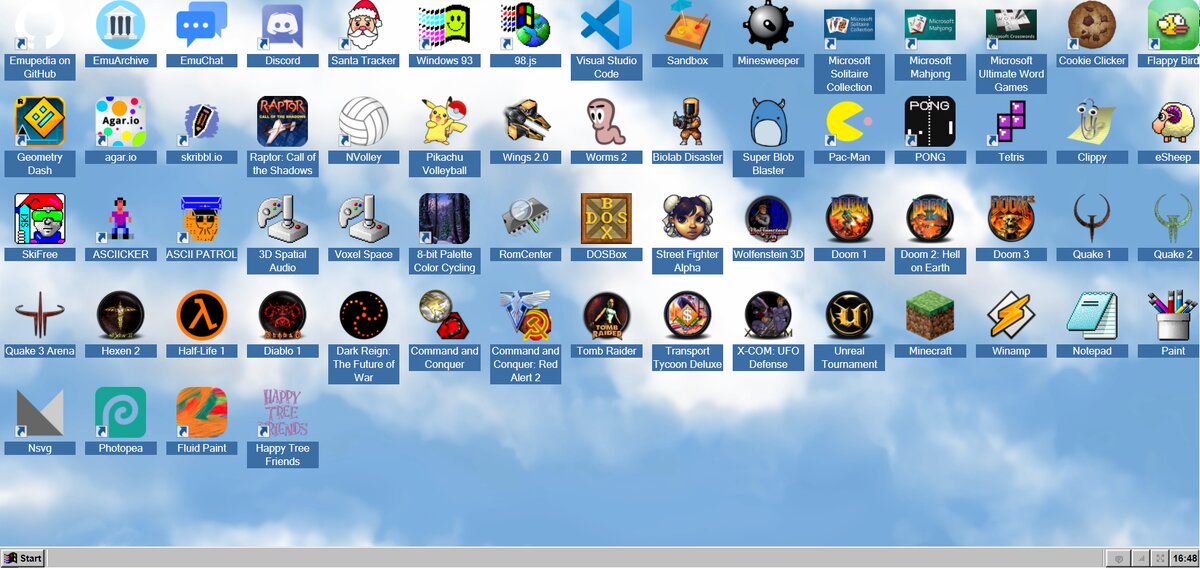Open the Windows 93 icon

[x=444, y=25]
